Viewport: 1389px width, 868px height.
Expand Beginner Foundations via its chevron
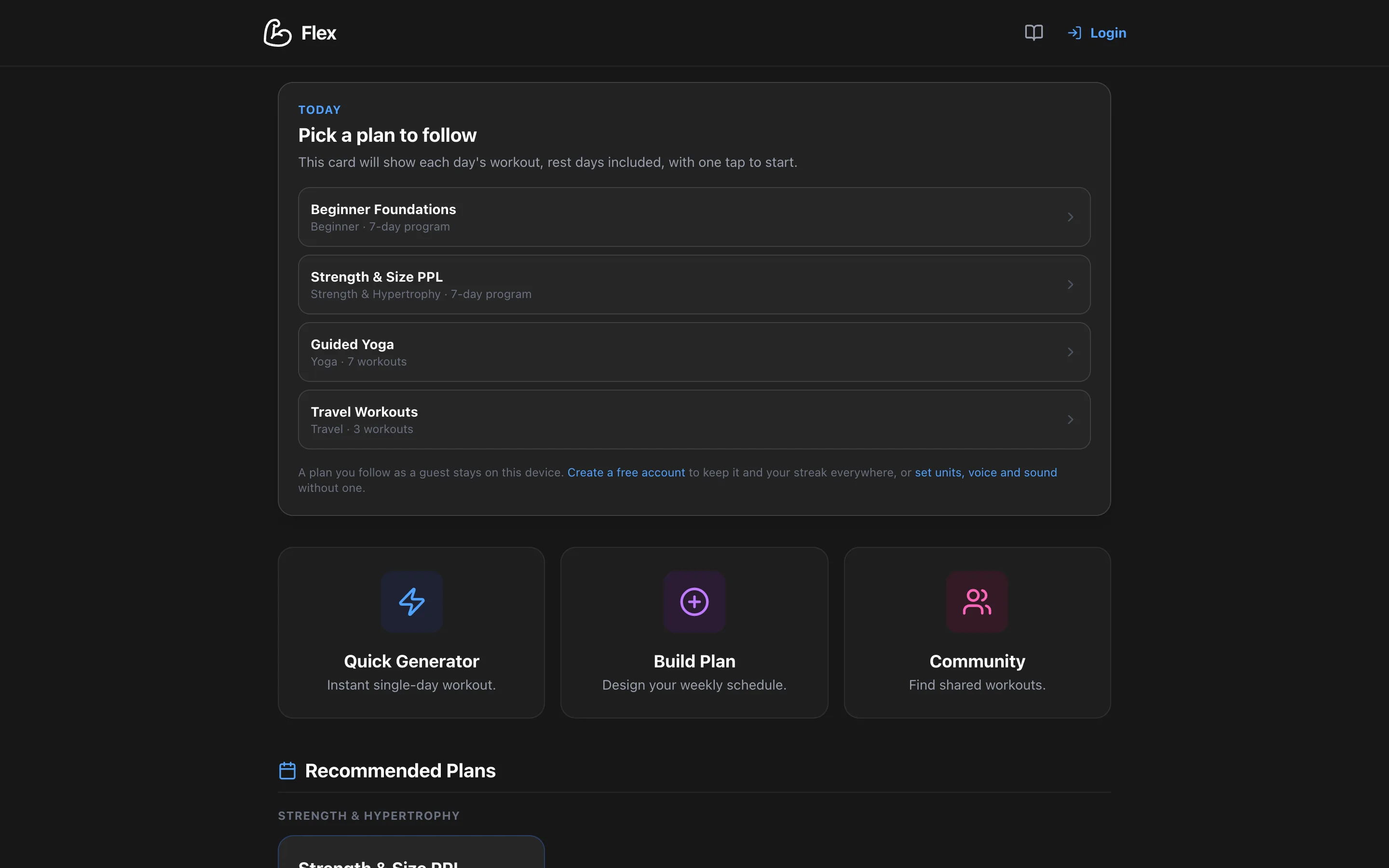(x=1071, y=217)
